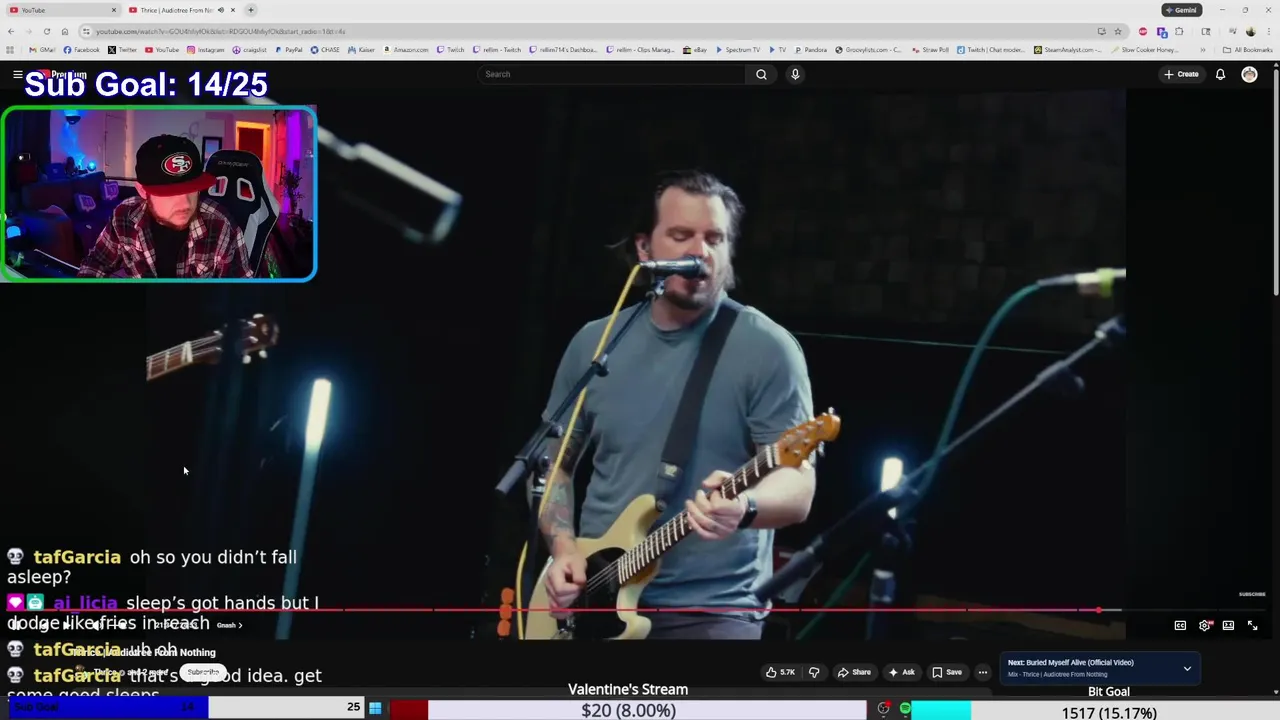Open Chrome profile avatar
Screen dimensions: 1280x720
point(1250,31)
